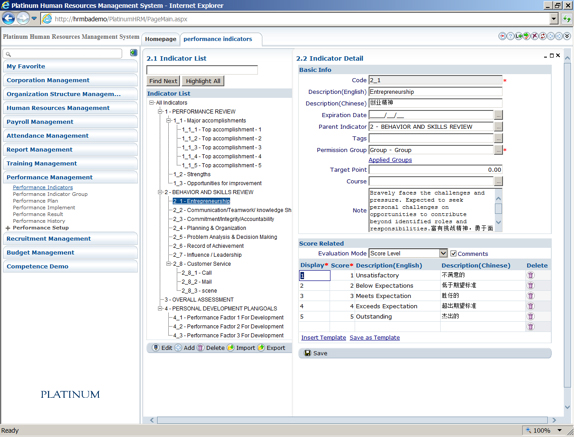Click Edit in the indicator list toolbar

pyautogui.click(x=162, y=348)
